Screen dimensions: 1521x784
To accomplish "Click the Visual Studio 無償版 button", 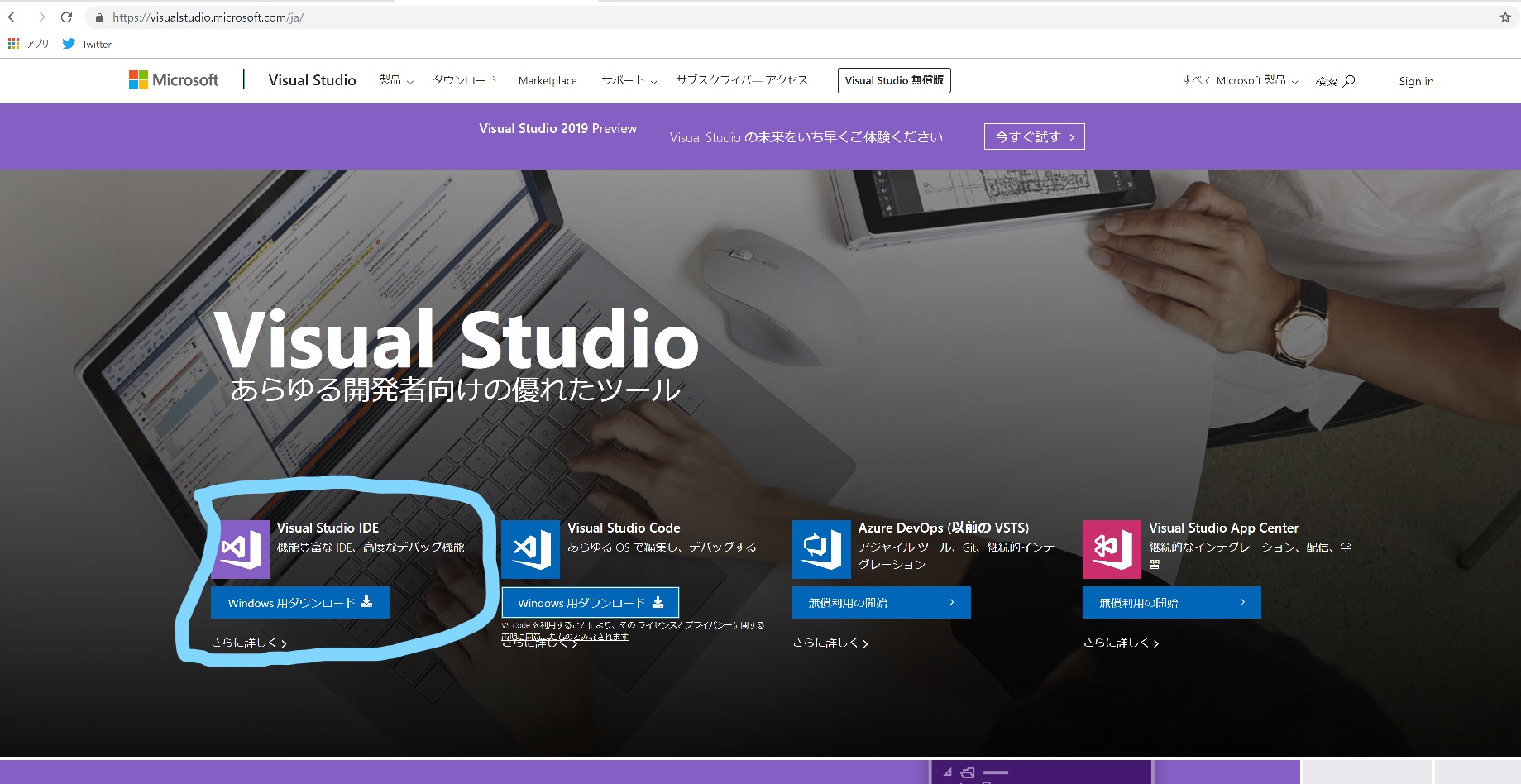I will [894, 80].
